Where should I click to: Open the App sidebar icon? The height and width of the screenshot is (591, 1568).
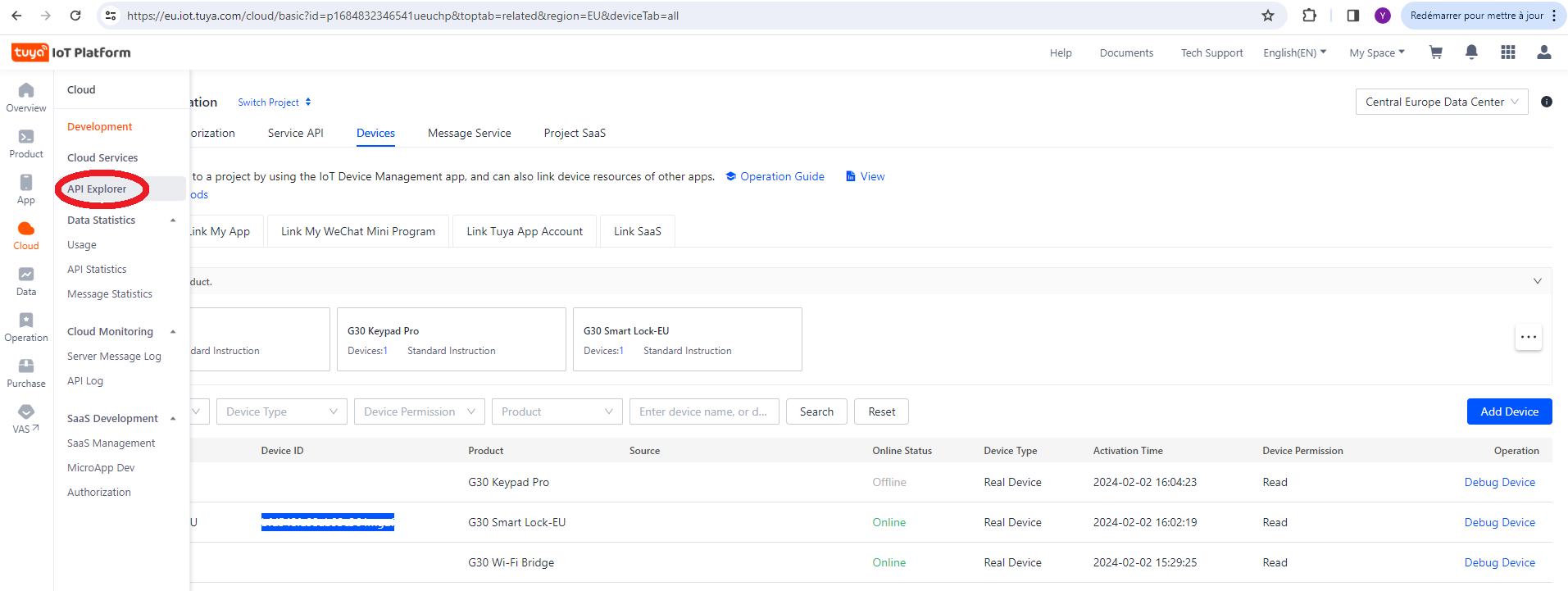[x=26, y=189]
